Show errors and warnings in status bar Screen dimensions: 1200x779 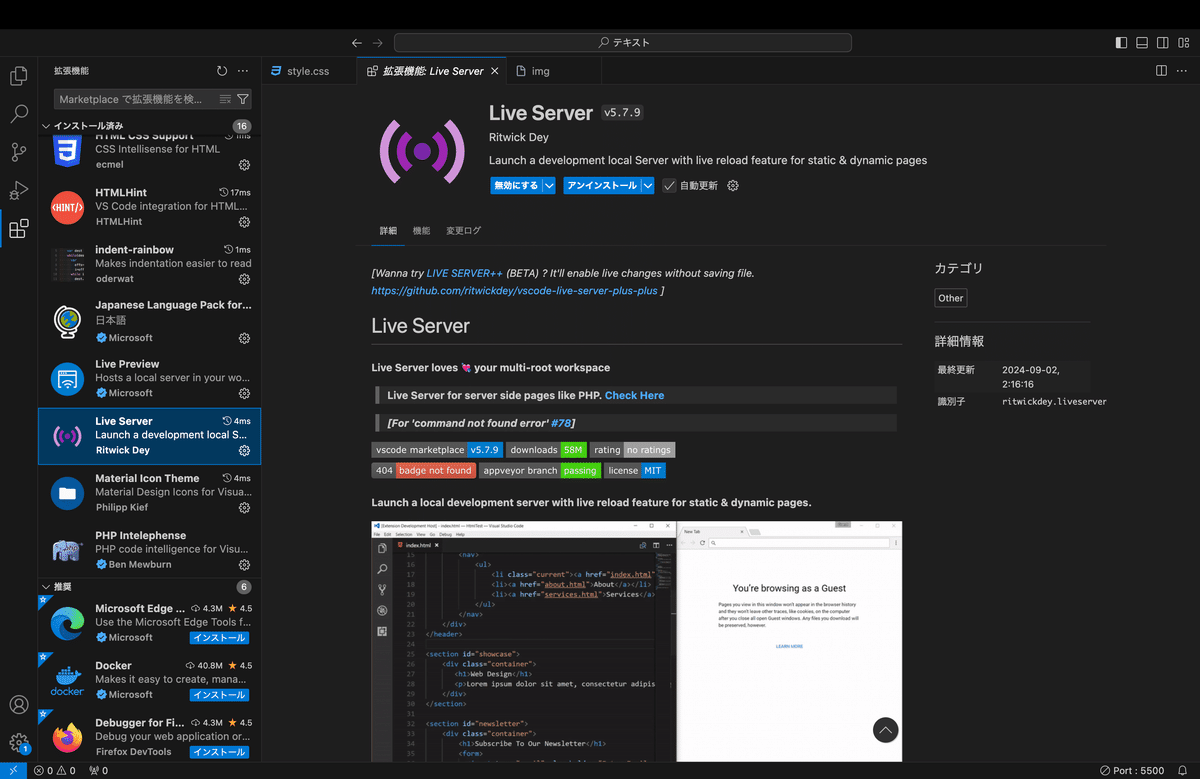pos(57,771)
